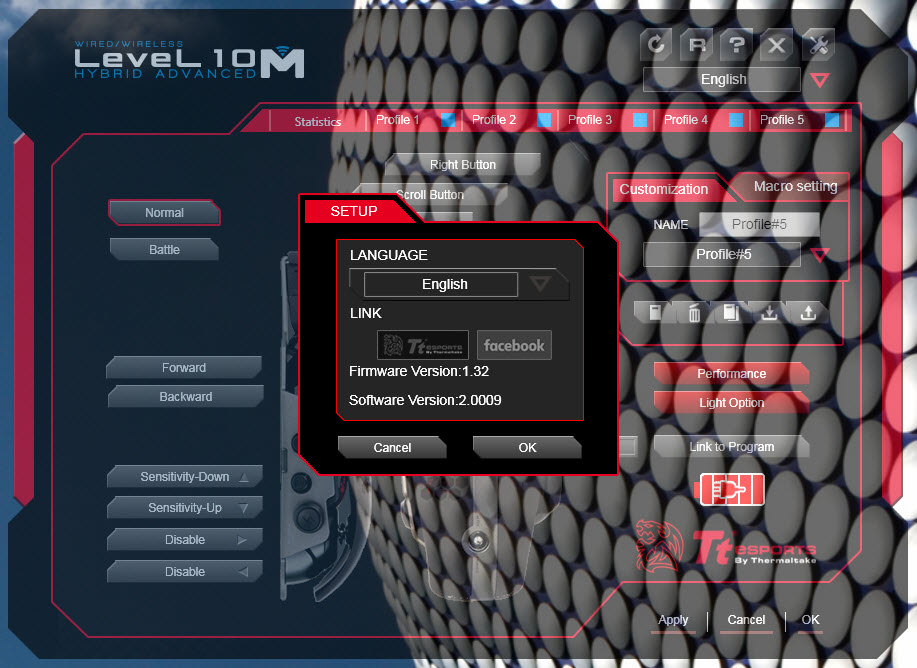The width and height of the screenshot is (917, 668).
Task: Click the X close icon in toolbar
Action: click(x=776, y=45)
